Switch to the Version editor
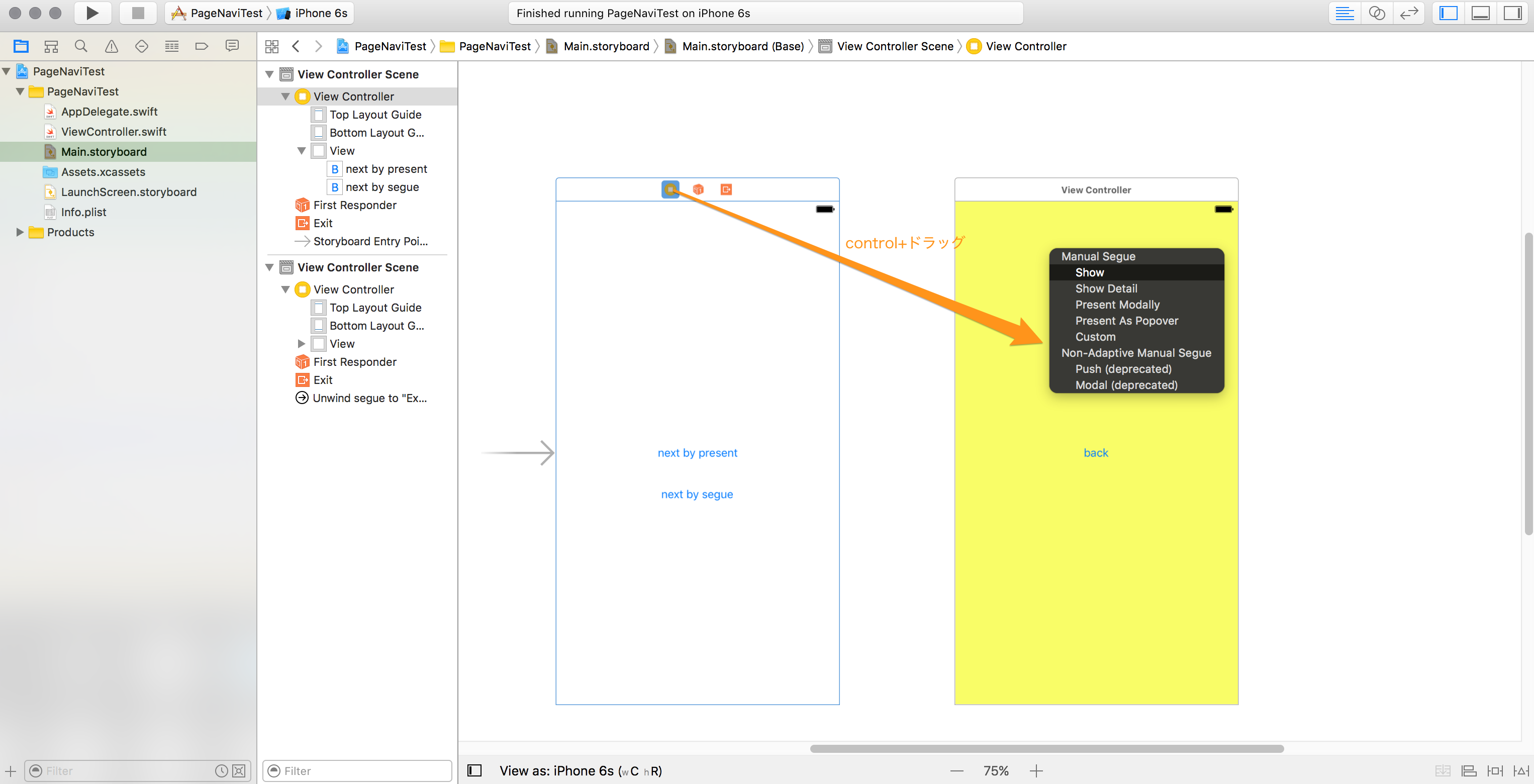The width and height of the screenshot is (1534, 784). click(x=1408, y=13)
